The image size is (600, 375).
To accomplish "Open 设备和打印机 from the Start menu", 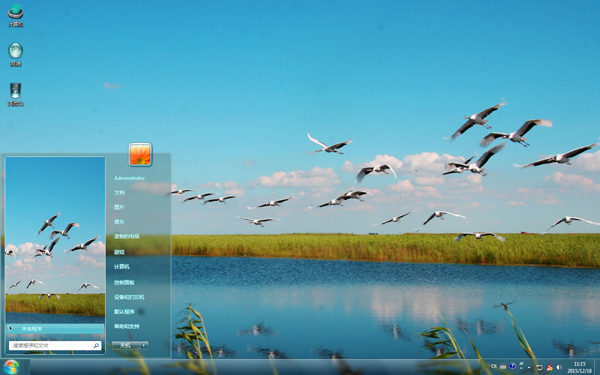I will (x=129, y=297).
